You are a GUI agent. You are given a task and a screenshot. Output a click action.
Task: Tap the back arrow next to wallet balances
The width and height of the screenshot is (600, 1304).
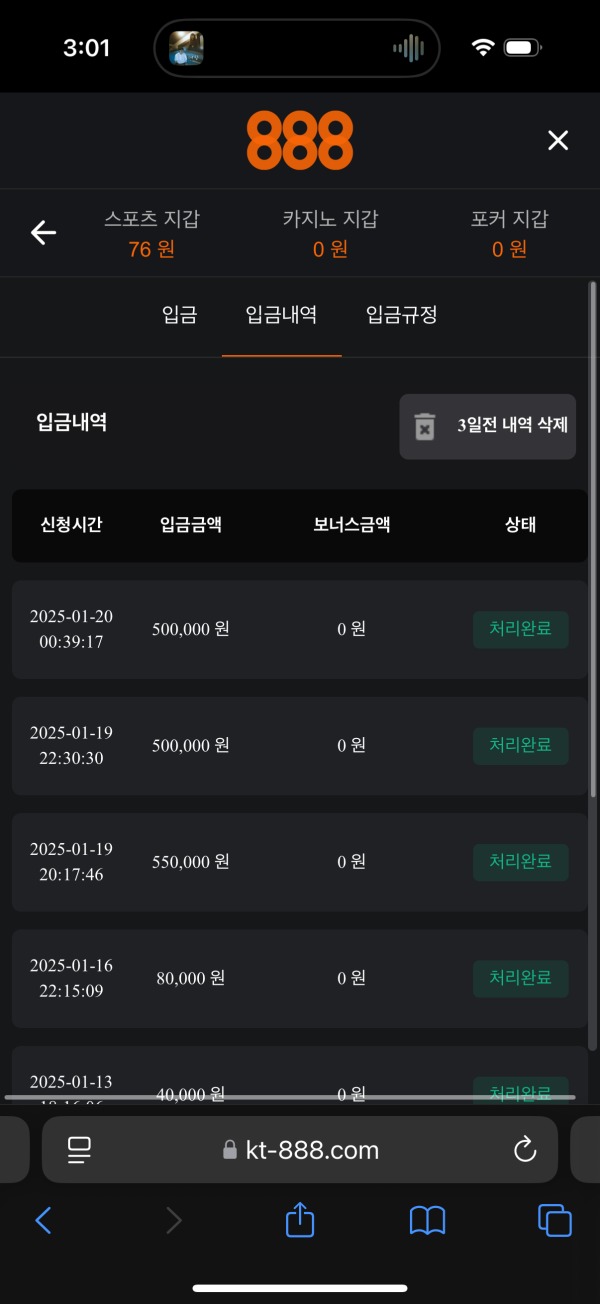[x=42, y=232]
